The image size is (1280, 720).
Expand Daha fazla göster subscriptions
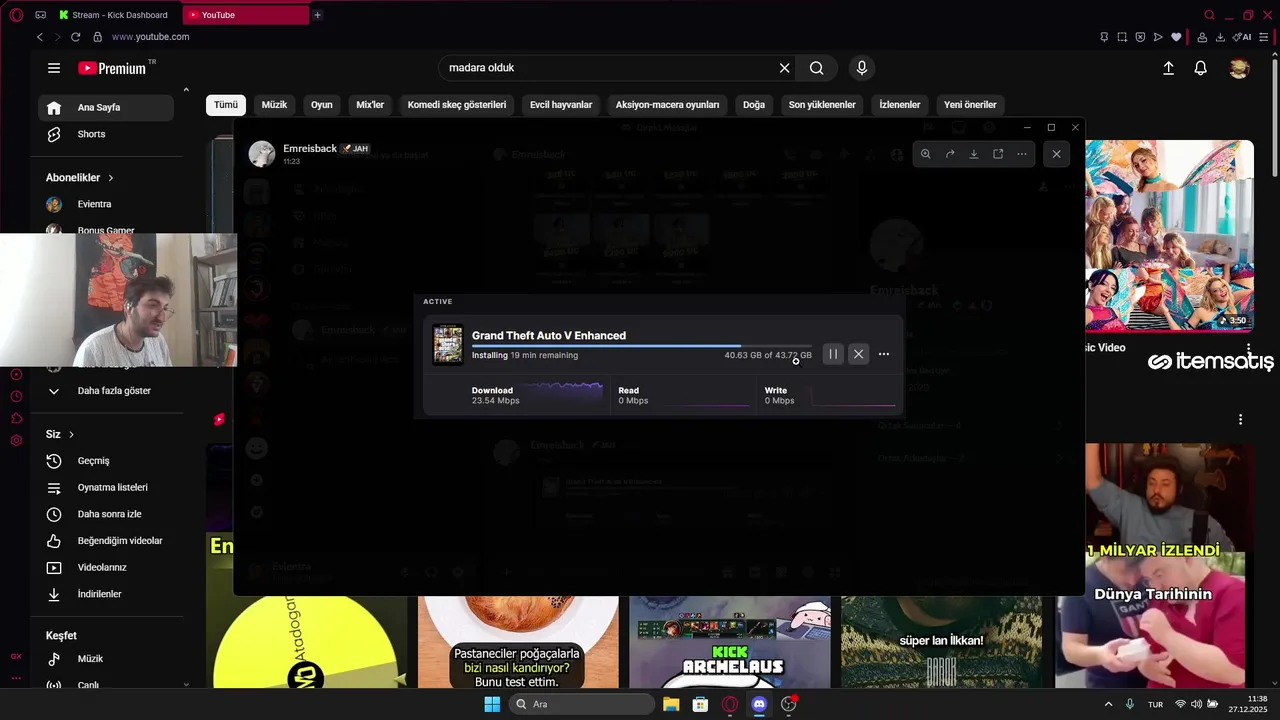pyautogui.click(x=106, y=391)
